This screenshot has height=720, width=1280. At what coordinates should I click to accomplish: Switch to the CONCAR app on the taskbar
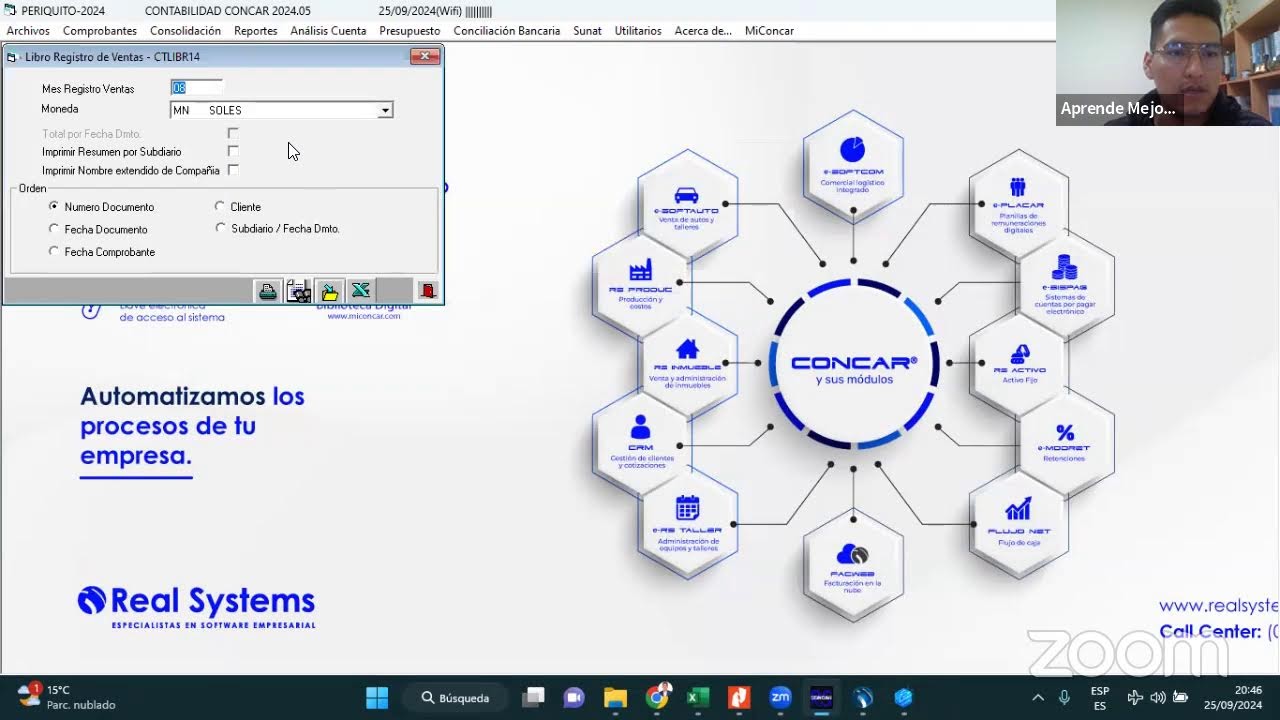point(821,697)
